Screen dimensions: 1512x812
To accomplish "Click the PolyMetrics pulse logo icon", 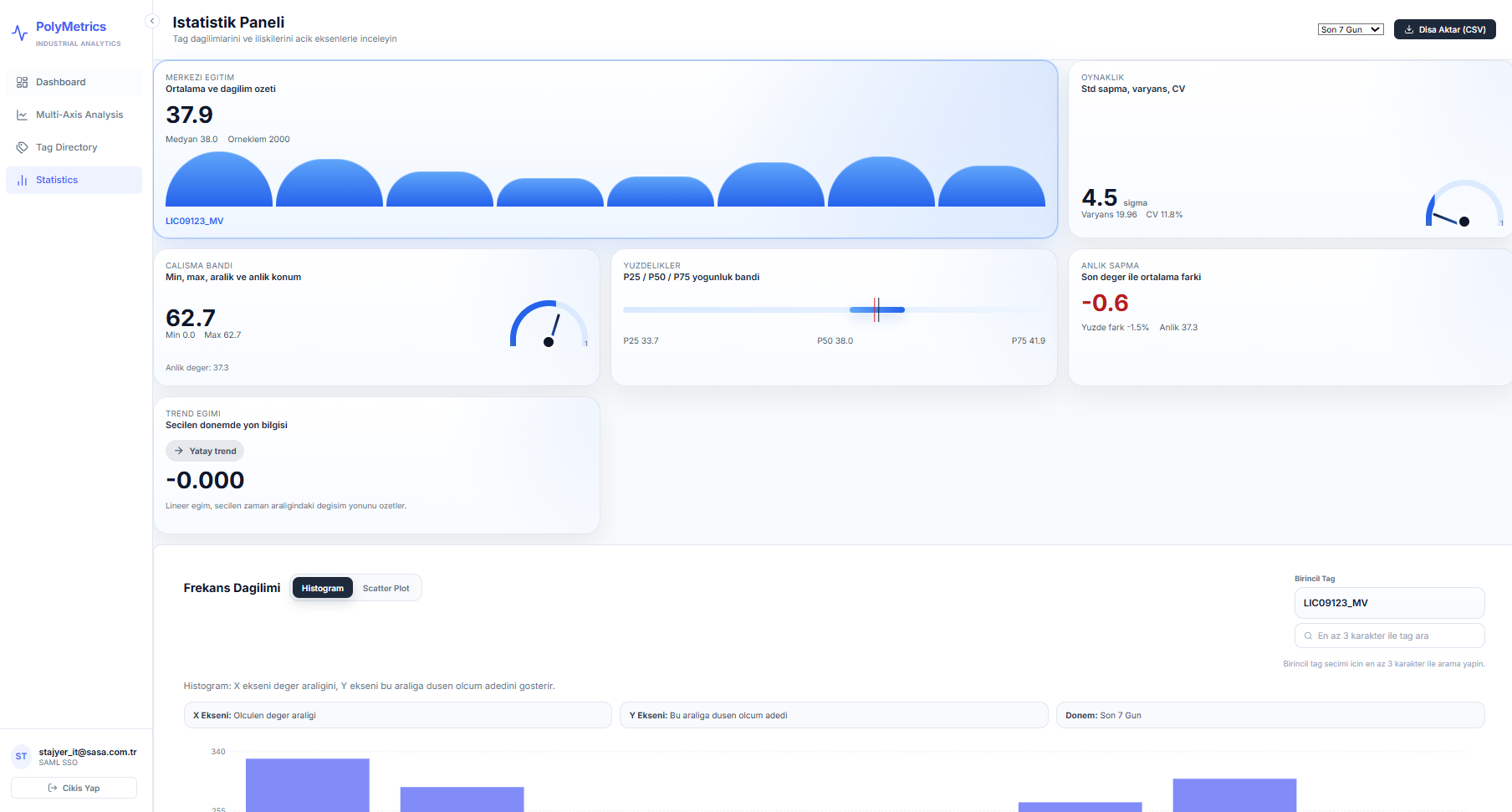I will pyautogui.click(x=19, y=33).
